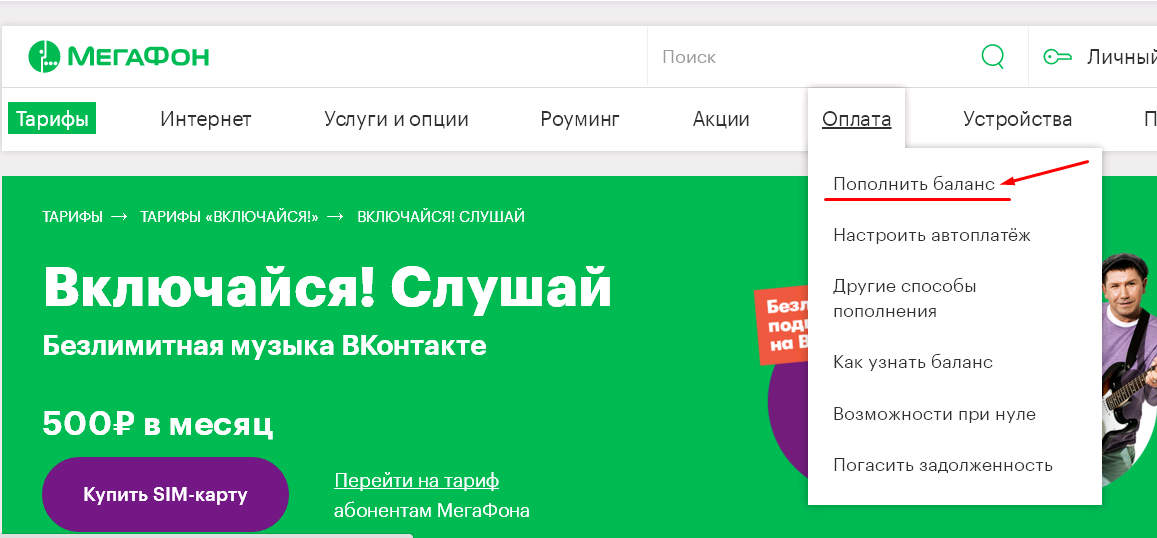Click the Личный account link
This screenshot has height=538, width=1157.
click(1122, 57)
